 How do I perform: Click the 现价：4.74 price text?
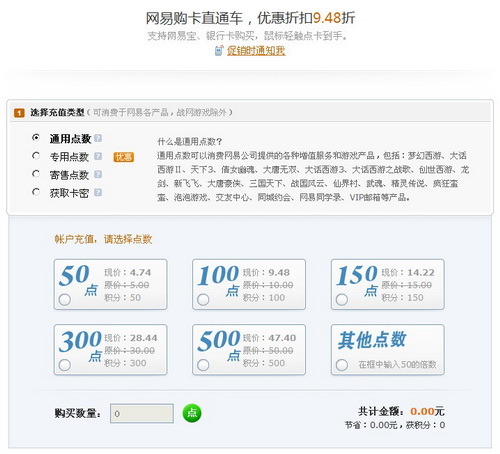127,272
